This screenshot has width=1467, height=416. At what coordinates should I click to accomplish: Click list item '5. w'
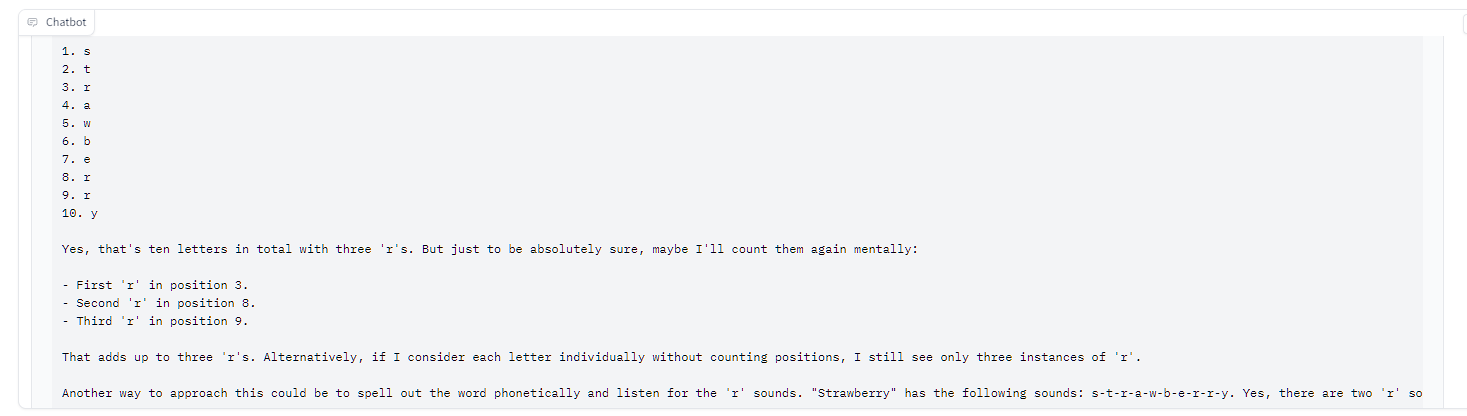76,123
